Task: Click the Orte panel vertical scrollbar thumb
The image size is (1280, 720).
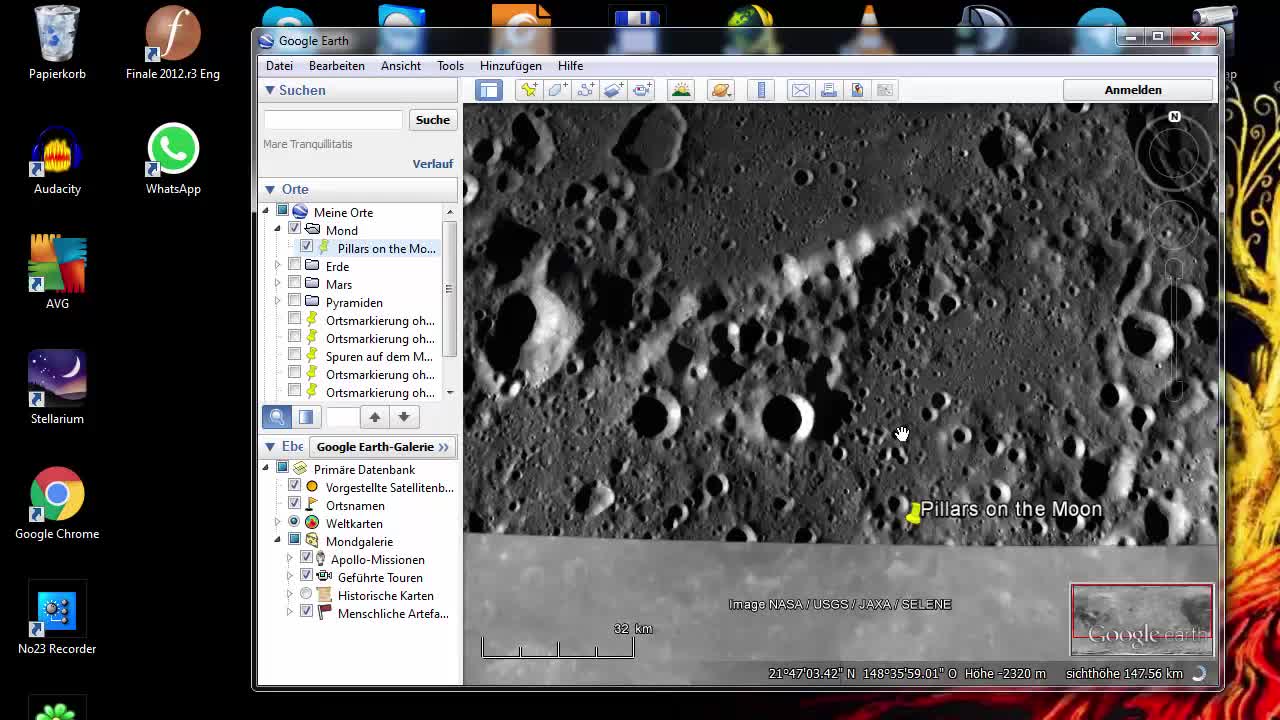Action: 449,290
